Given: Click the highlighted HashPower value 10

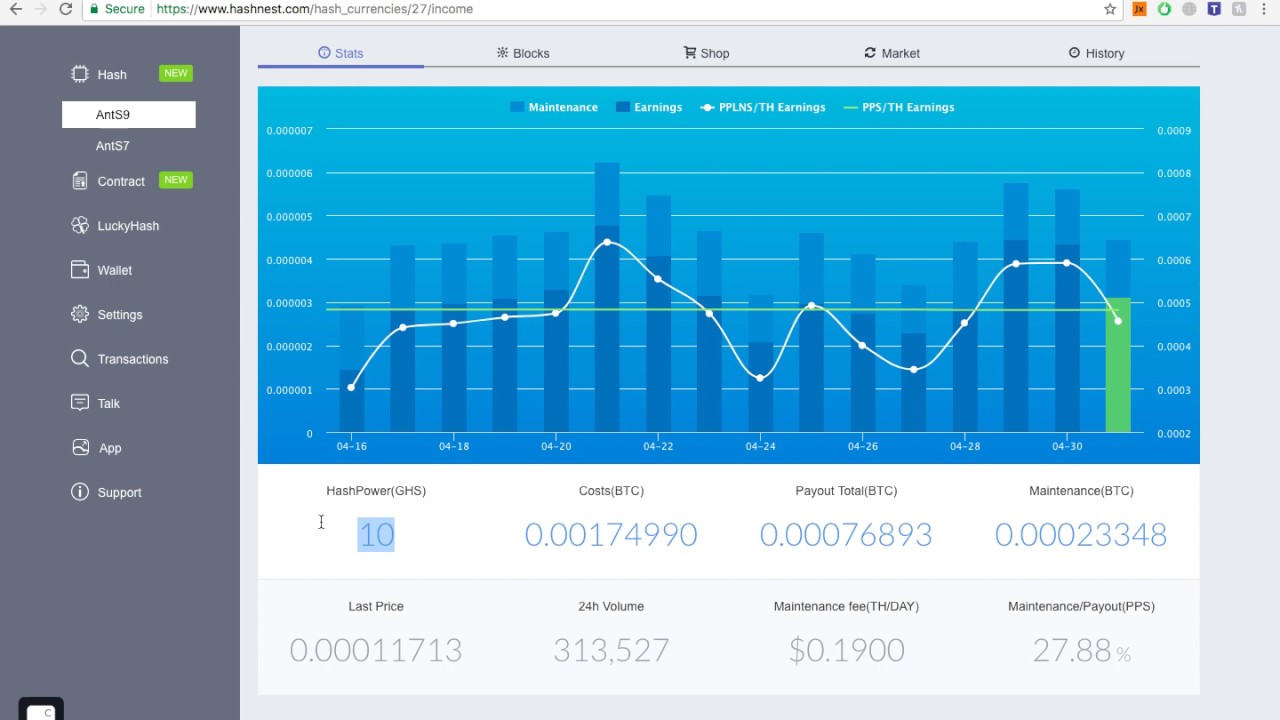Looking at the screenshot, I should point(376,535).
